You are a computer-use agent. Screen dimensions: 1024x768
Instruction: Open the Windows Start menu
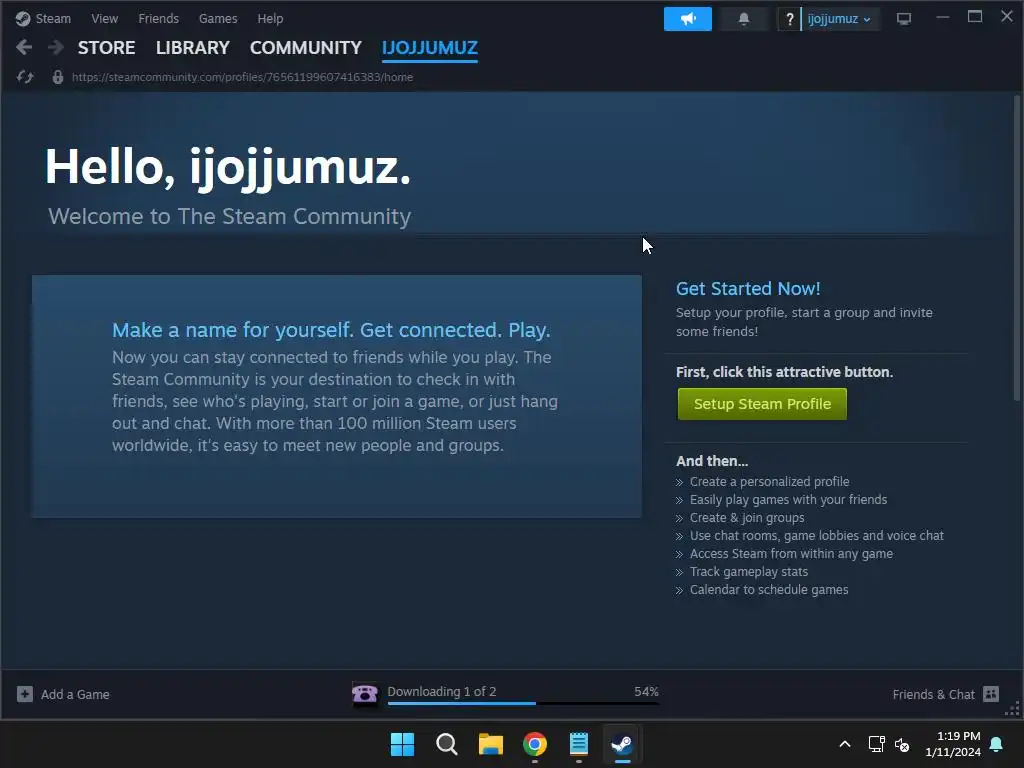coord(402,744)
